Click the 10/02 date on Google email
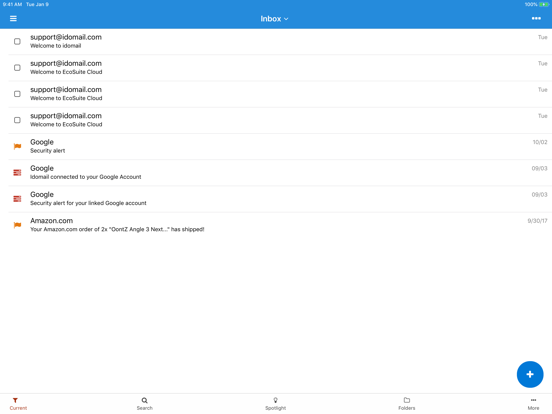 [x=540, y=142]
